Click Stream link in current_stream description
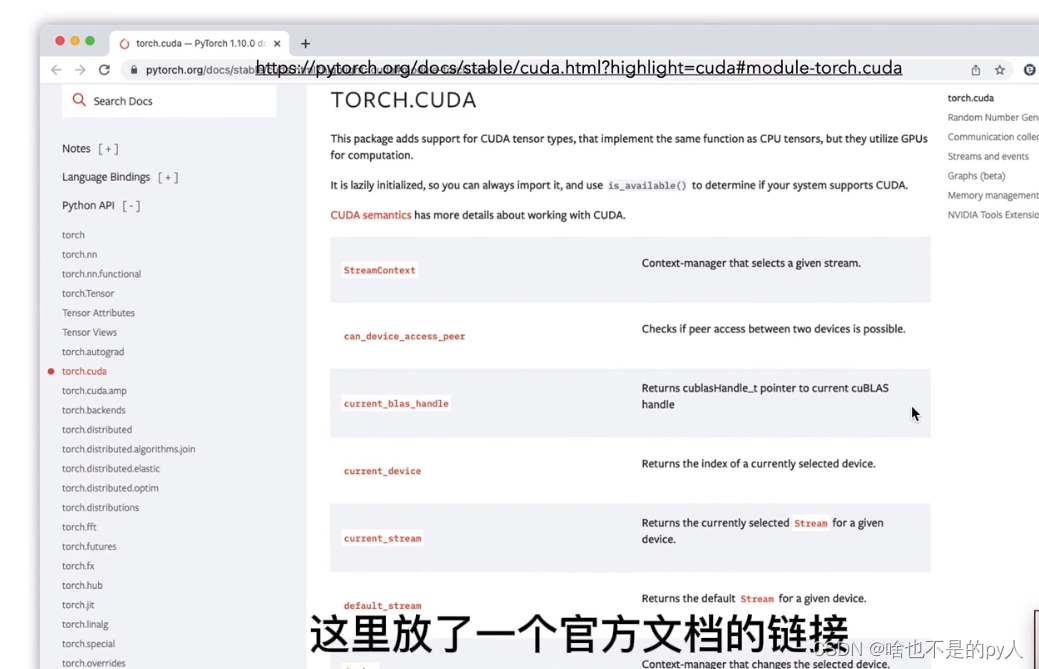 pyautogui.click(x=810, y=523)
